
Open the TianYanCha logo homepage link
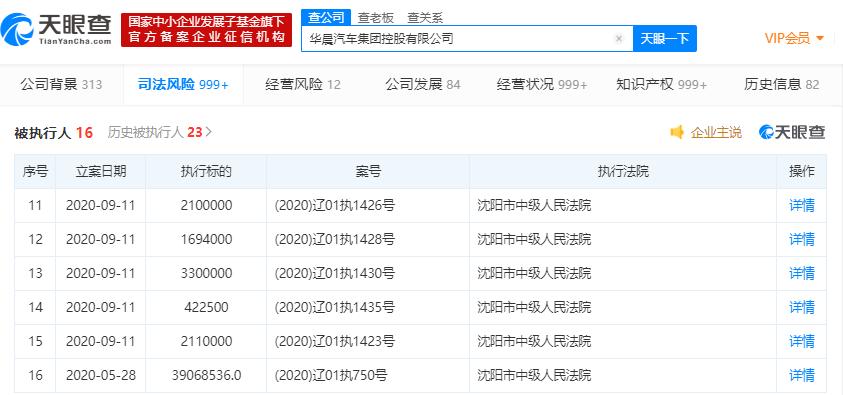click(x=56, y=29)
